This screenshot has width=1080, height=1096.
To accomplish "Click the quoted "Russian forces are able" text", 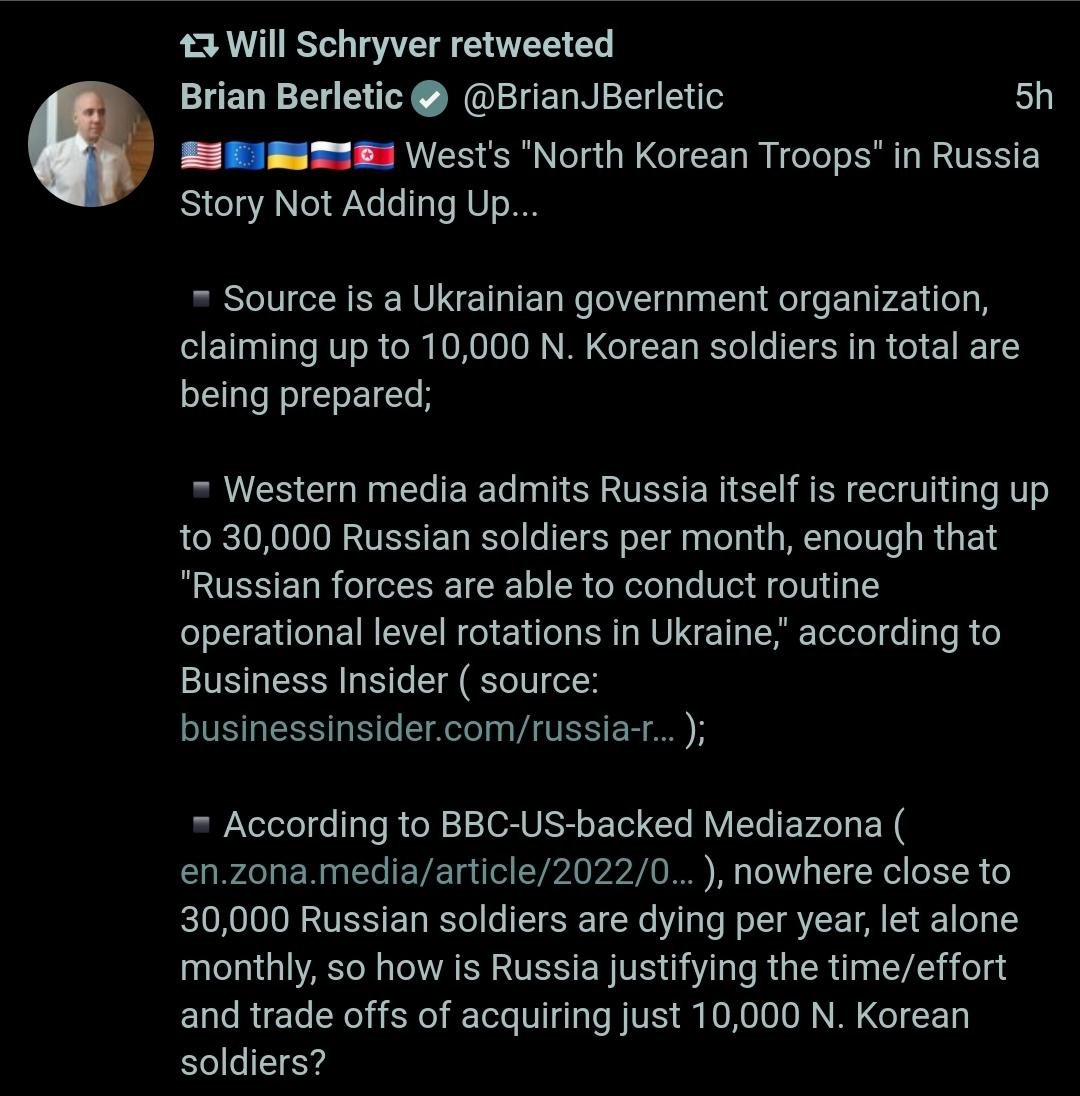I will (x=530, y=585).
